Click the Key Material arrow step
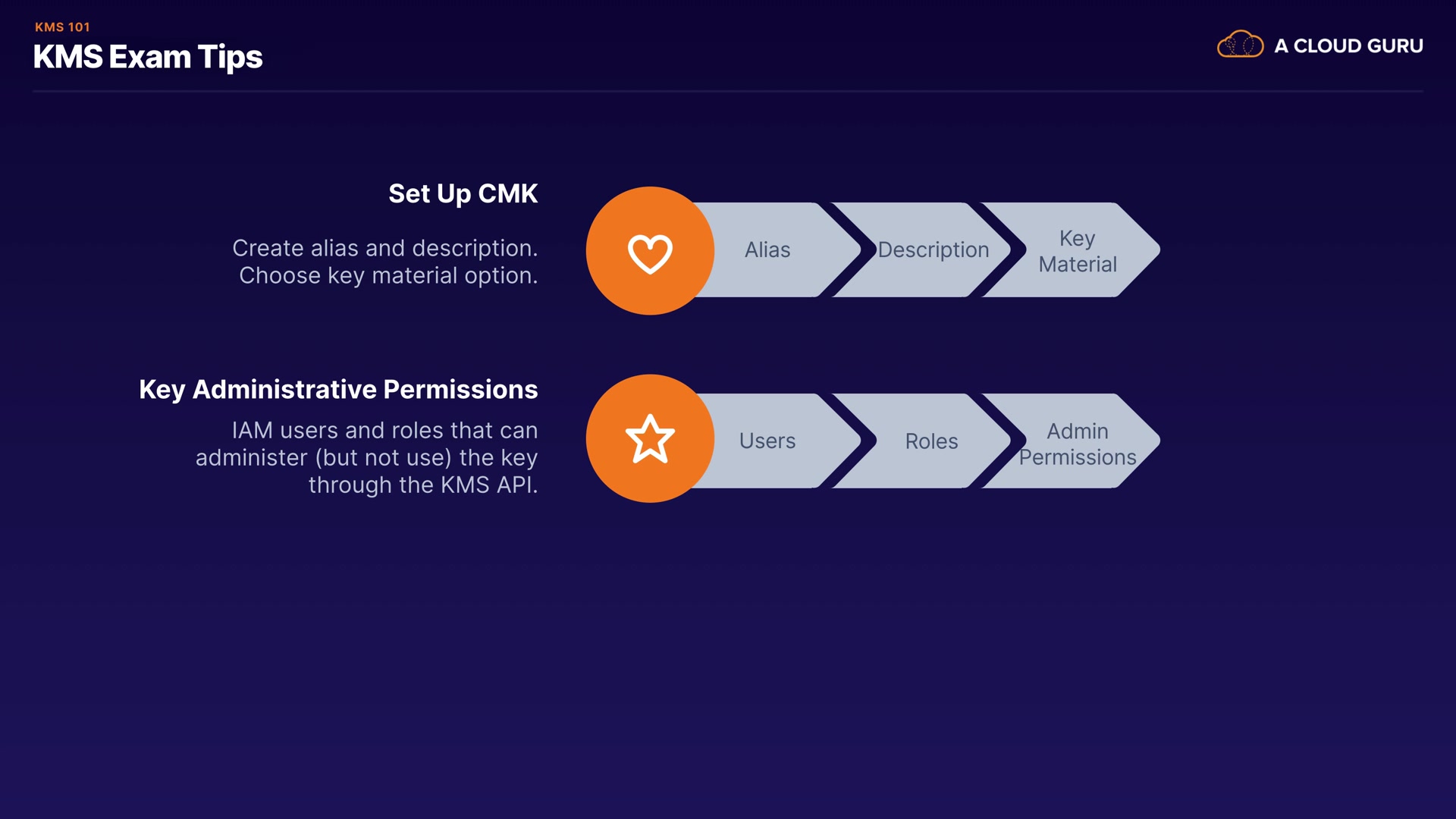 click(1077, 251)
